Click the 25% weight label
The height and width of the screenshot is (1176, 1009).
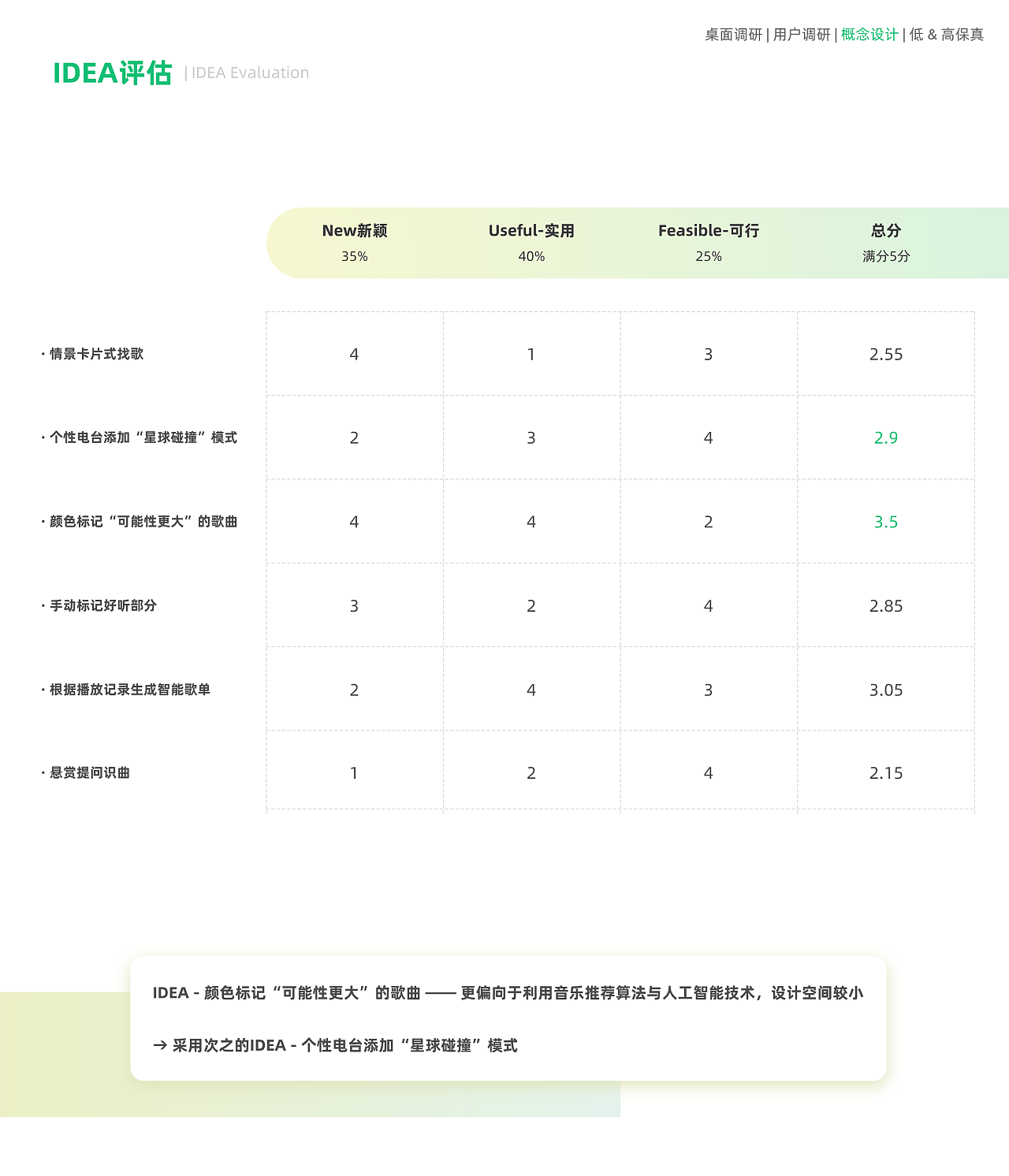pyautogui.click(x=709, y=256)
